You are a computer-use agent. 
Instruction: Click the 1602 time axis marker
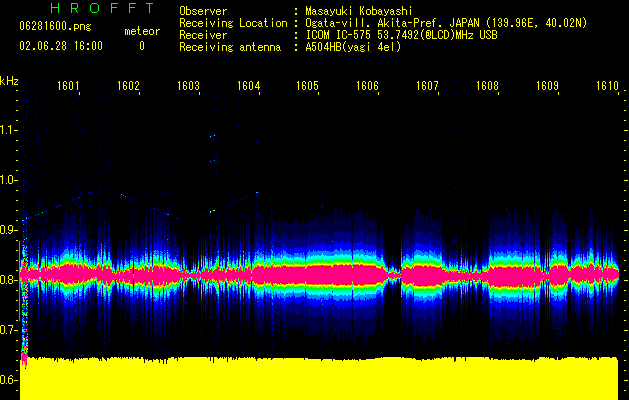coord(128,86)
